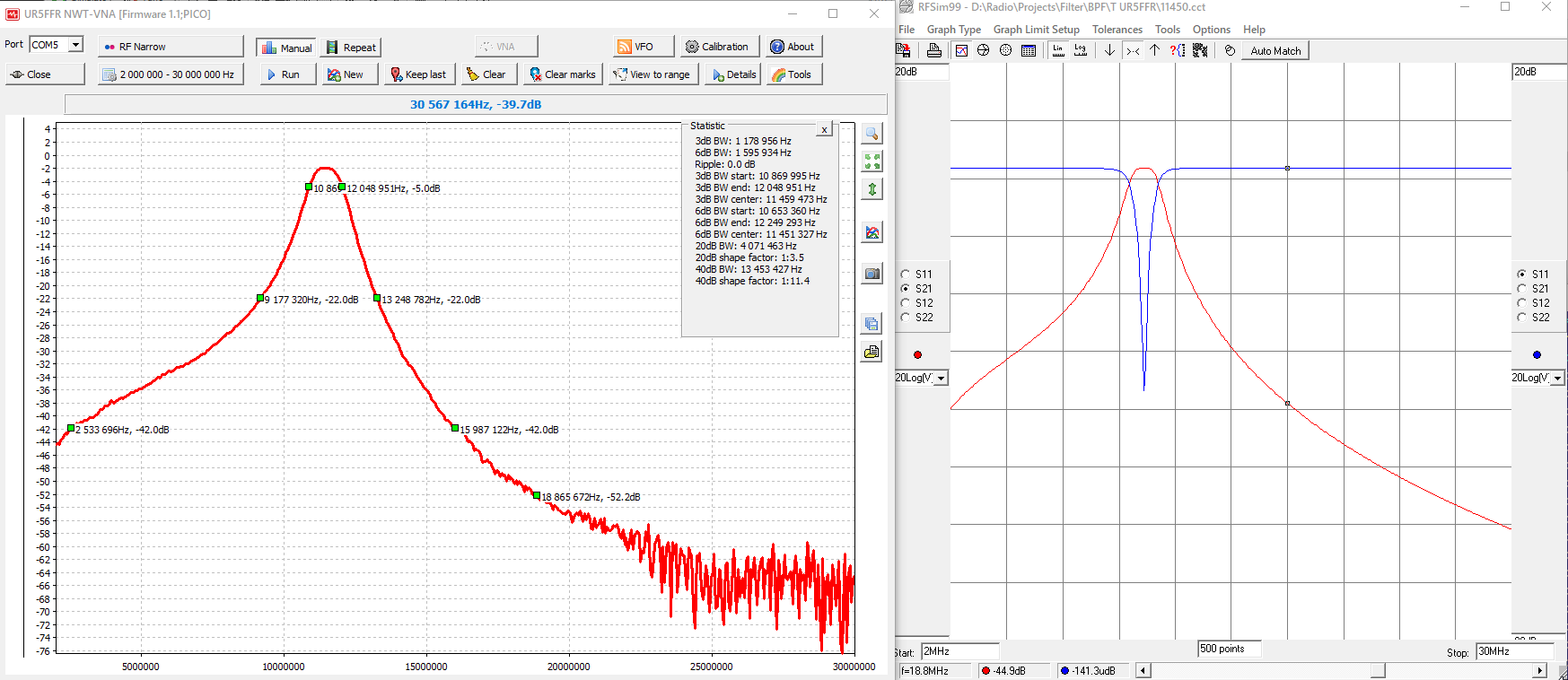Click the polar plot icon in RFSim99
Viewport: 1568px width, 680px height.
(1006, 51)
